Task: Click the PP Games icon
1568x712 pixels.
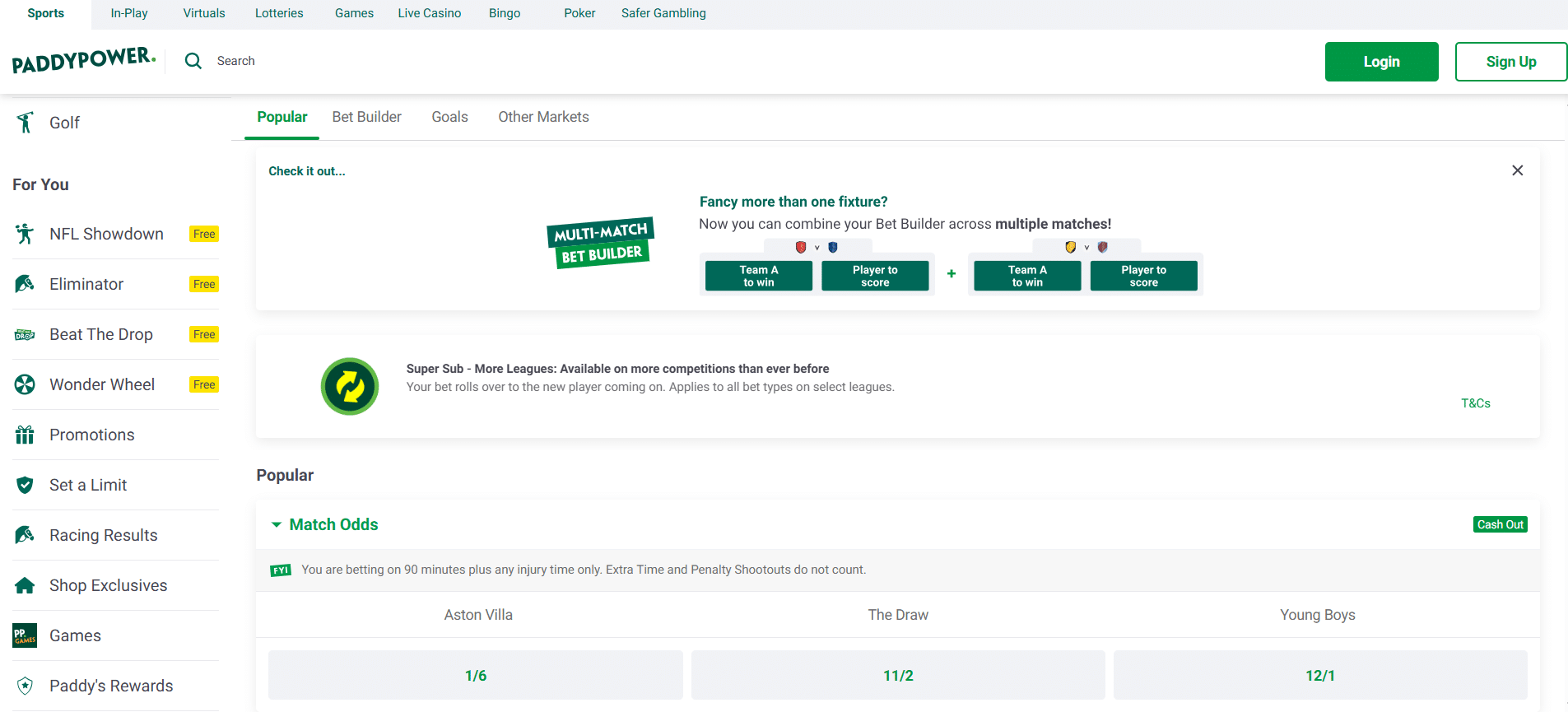Action: [25, 635]
